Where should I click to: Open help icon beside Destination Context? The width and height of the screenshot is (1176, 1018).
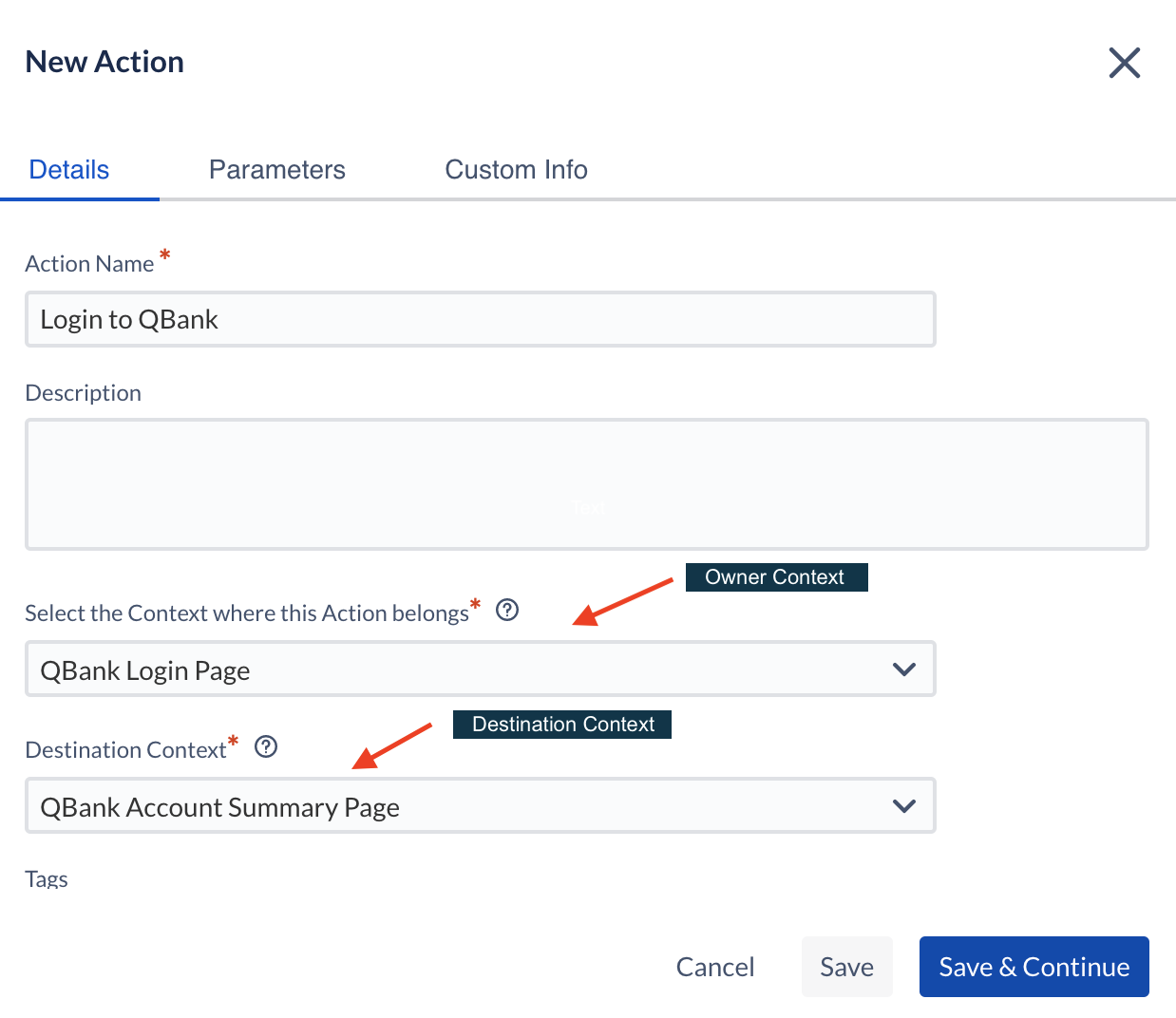tap(266, 746)
